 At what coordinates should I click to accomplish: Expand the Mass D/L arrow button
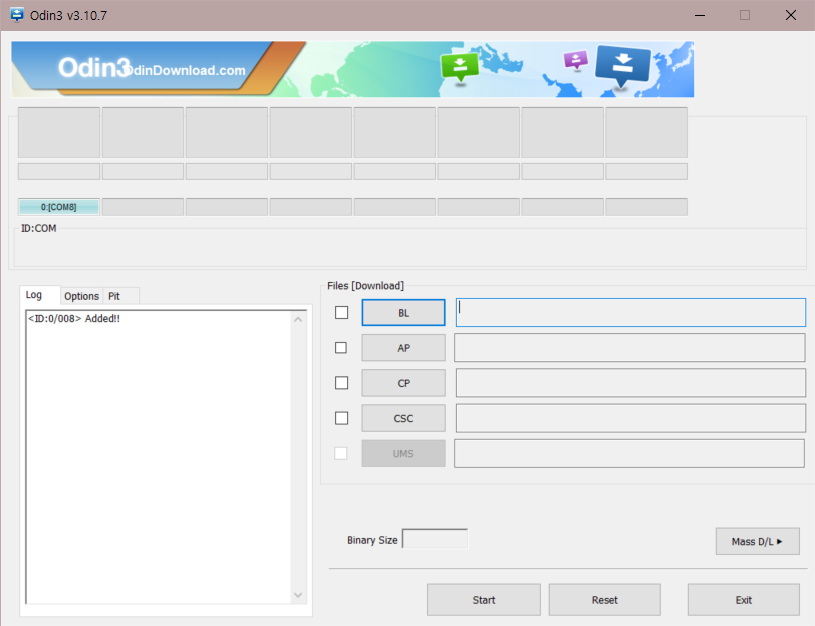coord(757,542)
